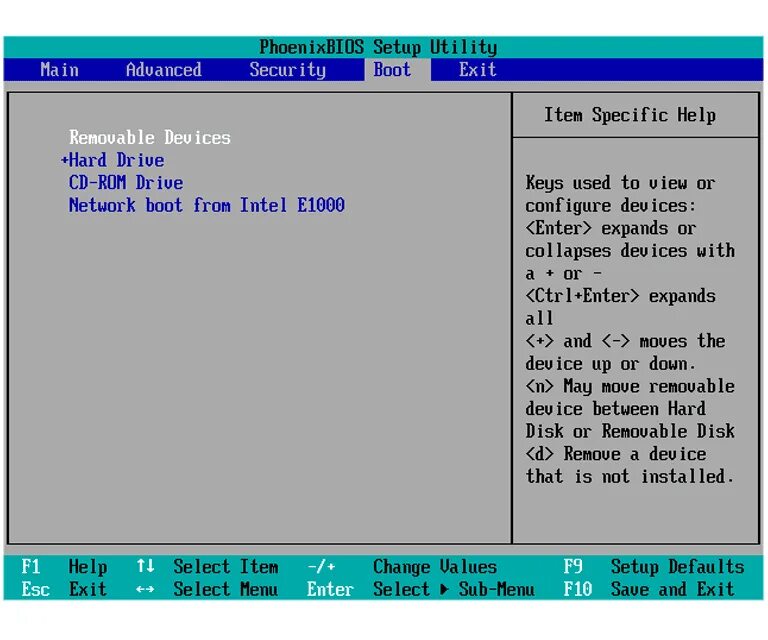Open the Security tab

[x=288, y=70]
